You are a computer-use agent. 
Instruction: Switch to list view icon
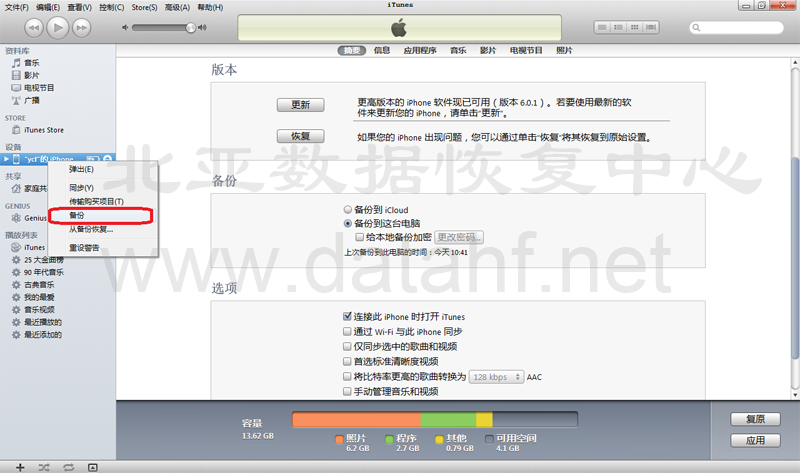[602, 27]
